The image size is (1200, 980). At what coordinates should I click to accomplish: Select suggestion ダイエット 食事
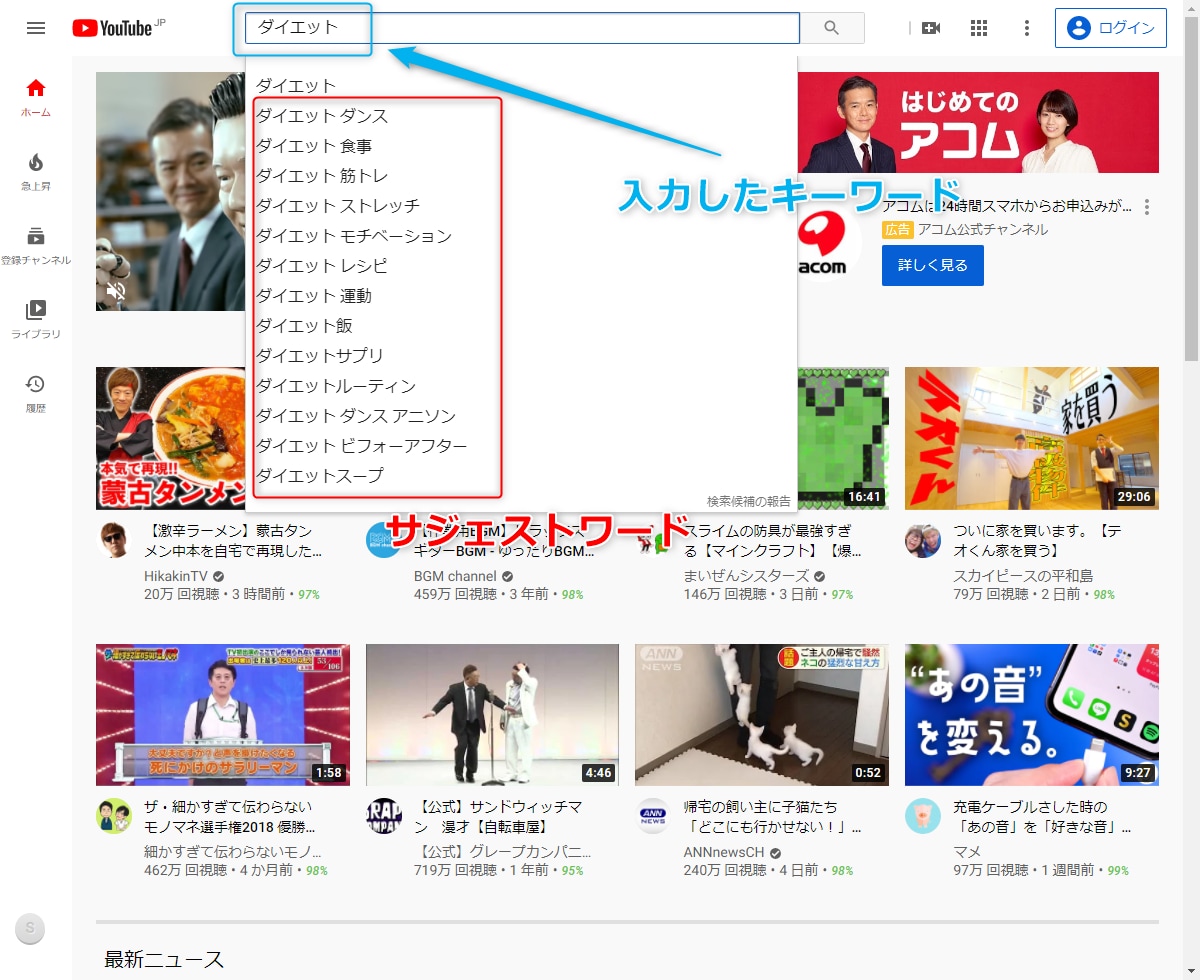tap(521, 146)
